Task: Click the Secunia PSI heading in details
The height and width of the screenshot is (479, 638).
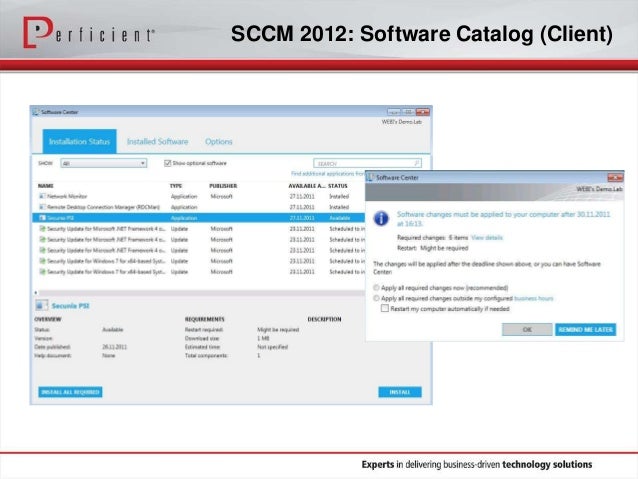Action: pos(70,306)
